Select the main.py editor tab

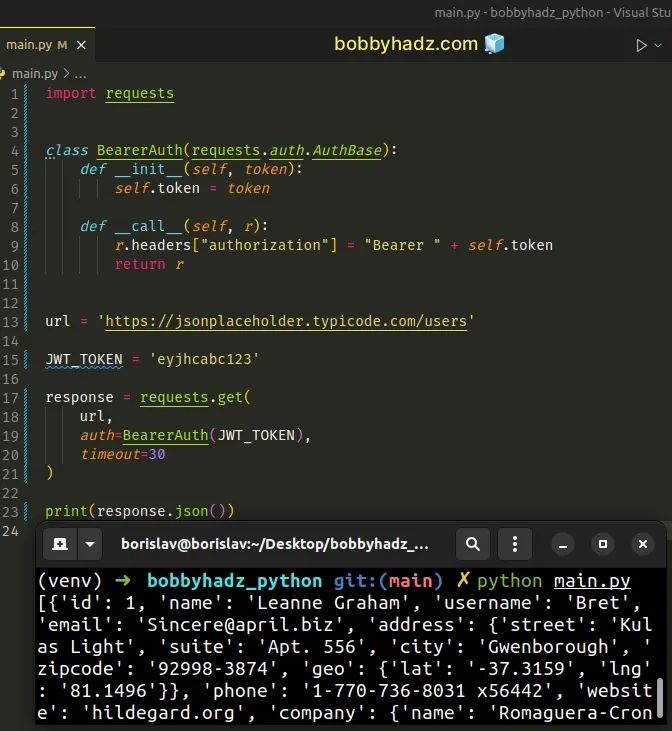pyautogui.click(x=46, y=45)
